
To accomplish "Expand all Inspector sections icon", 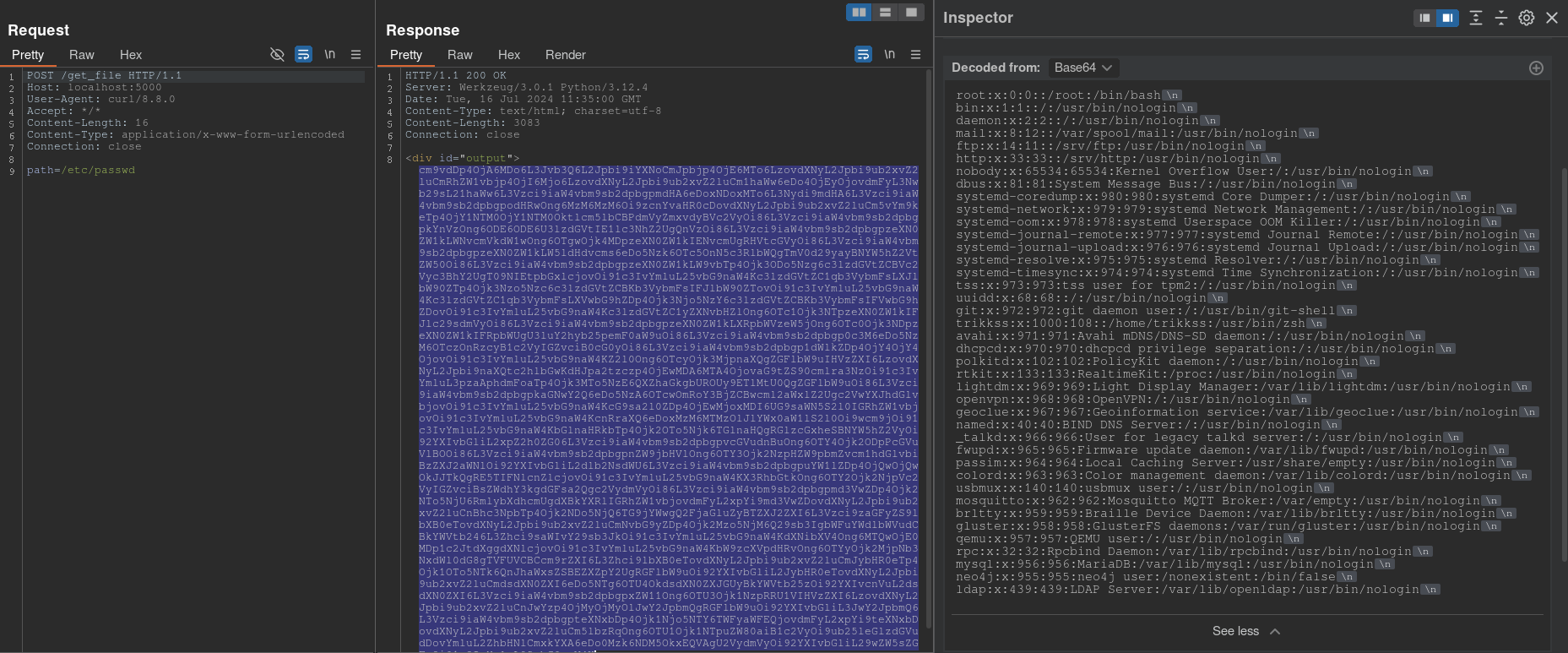I will pos(1476,18).
